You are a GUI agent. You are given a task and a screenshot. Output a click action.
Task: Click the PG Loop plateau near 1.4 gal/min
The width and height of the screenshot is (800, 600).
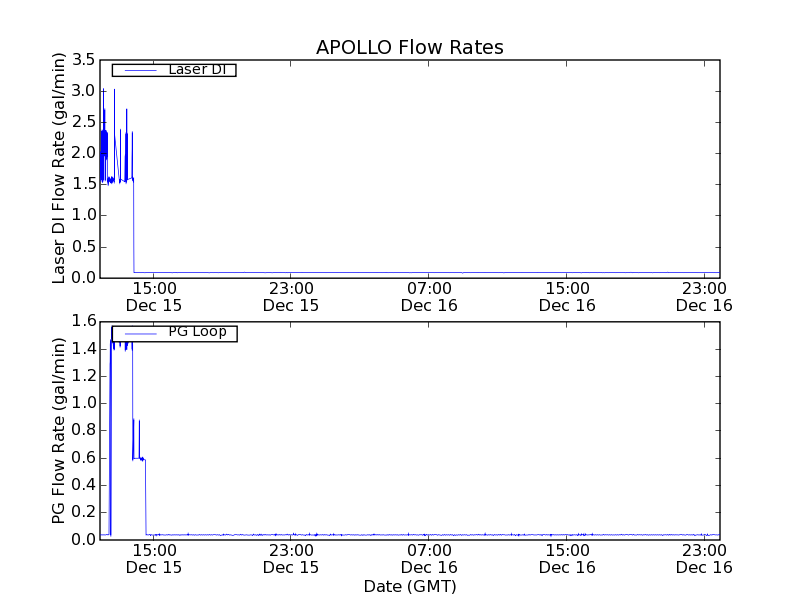tap(122, 343)
